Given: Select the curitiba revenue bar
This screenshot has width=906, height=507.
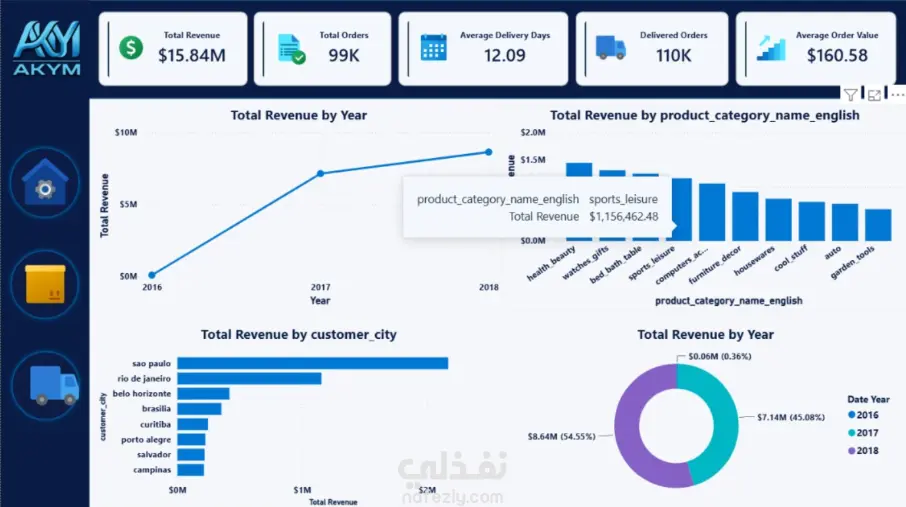Looking at the screenshot, I should click(192, 424).
